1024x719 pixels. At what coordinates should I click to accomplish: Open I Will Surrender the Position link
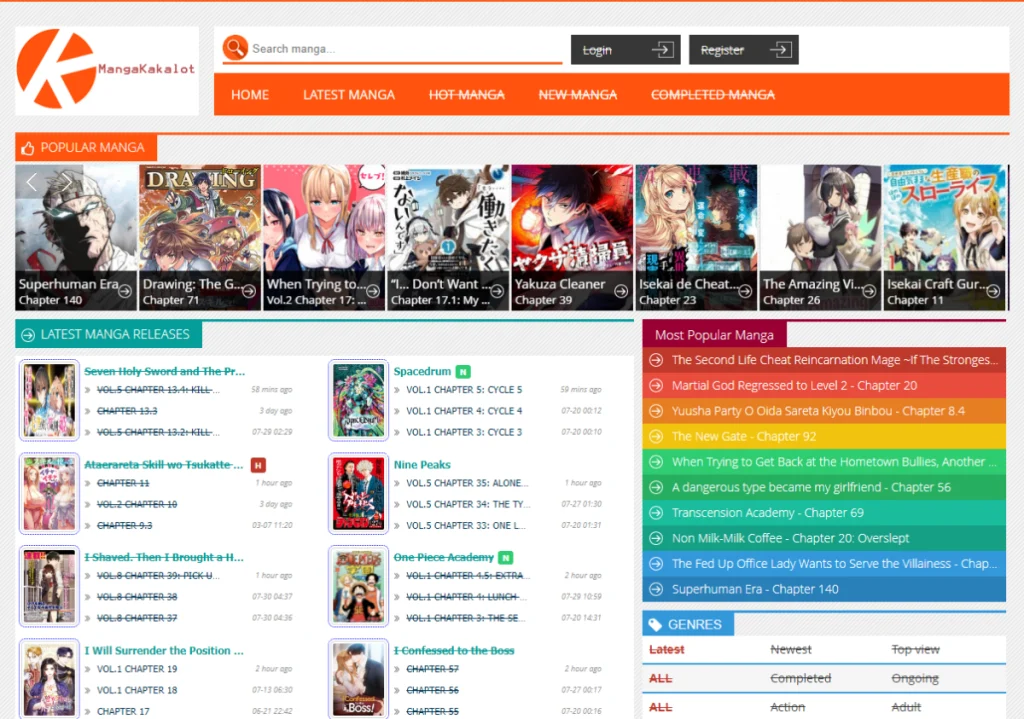coord(164,650)
